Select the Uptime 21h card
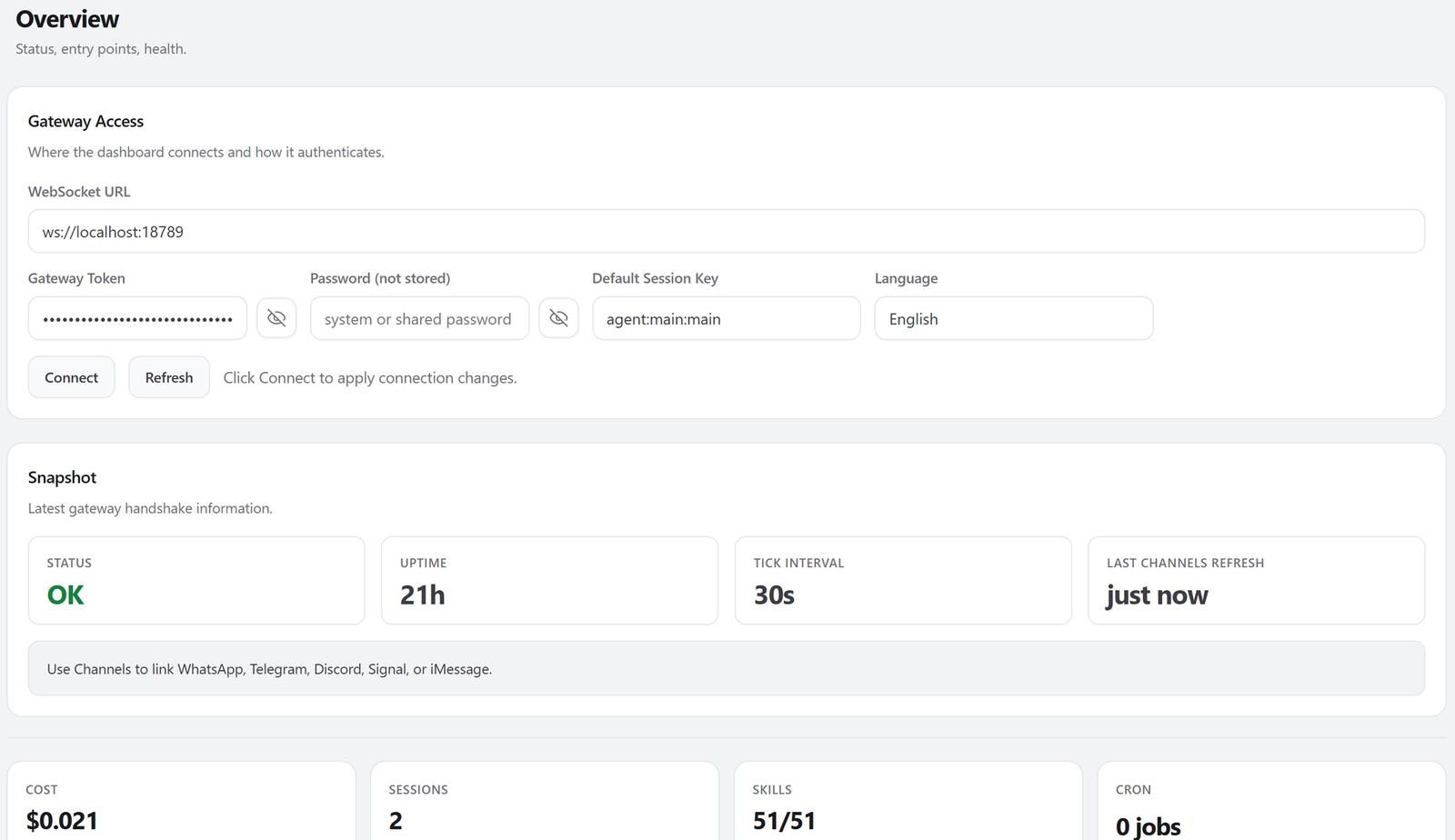 point(549,581)
